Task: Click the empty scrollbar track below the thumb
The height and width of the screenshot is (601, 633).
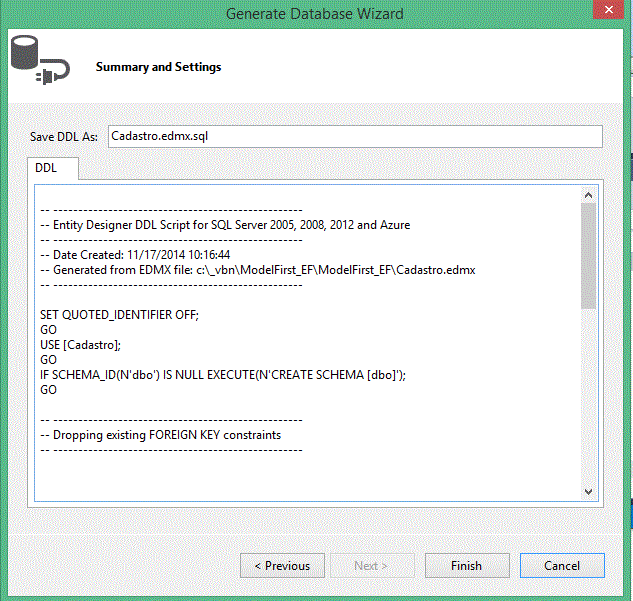Action: point(589,396)
